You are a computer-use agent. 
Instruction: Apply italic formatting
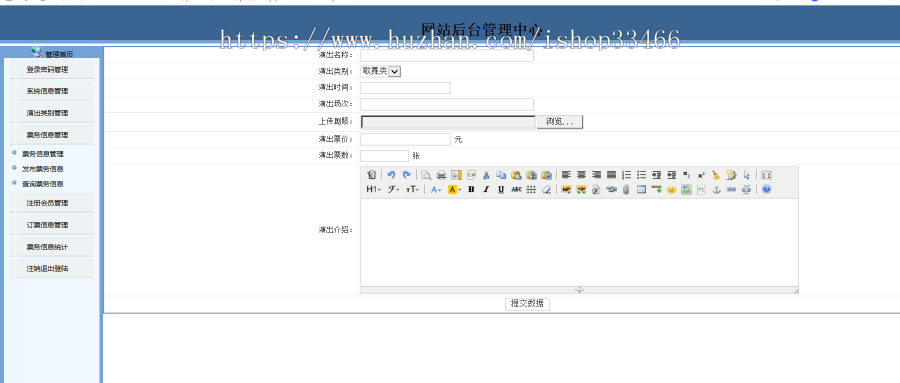486,189
